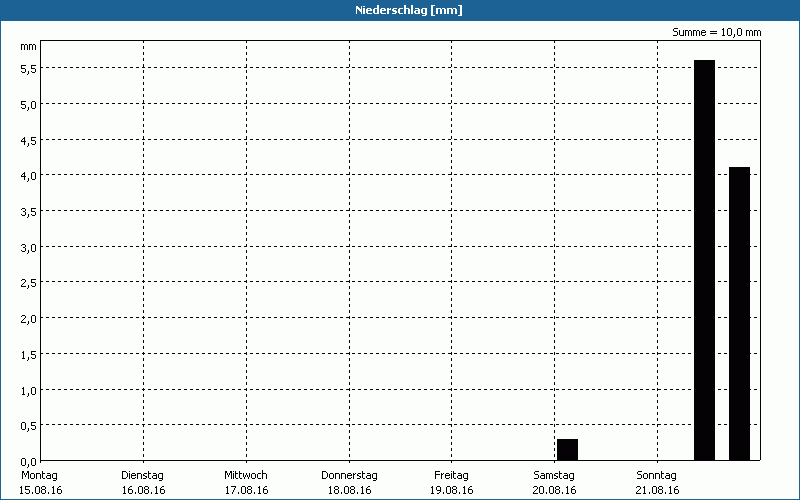This screenshot has height=500, width=800.
Task: Click the 4,0 y-axis value
Action: (28, 176)
